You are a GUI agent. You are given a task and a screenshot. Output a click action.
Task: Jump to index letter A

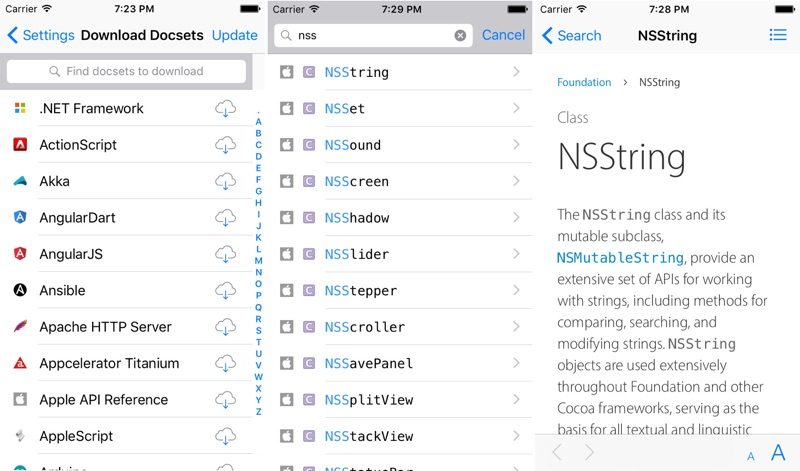coord(259,122)
